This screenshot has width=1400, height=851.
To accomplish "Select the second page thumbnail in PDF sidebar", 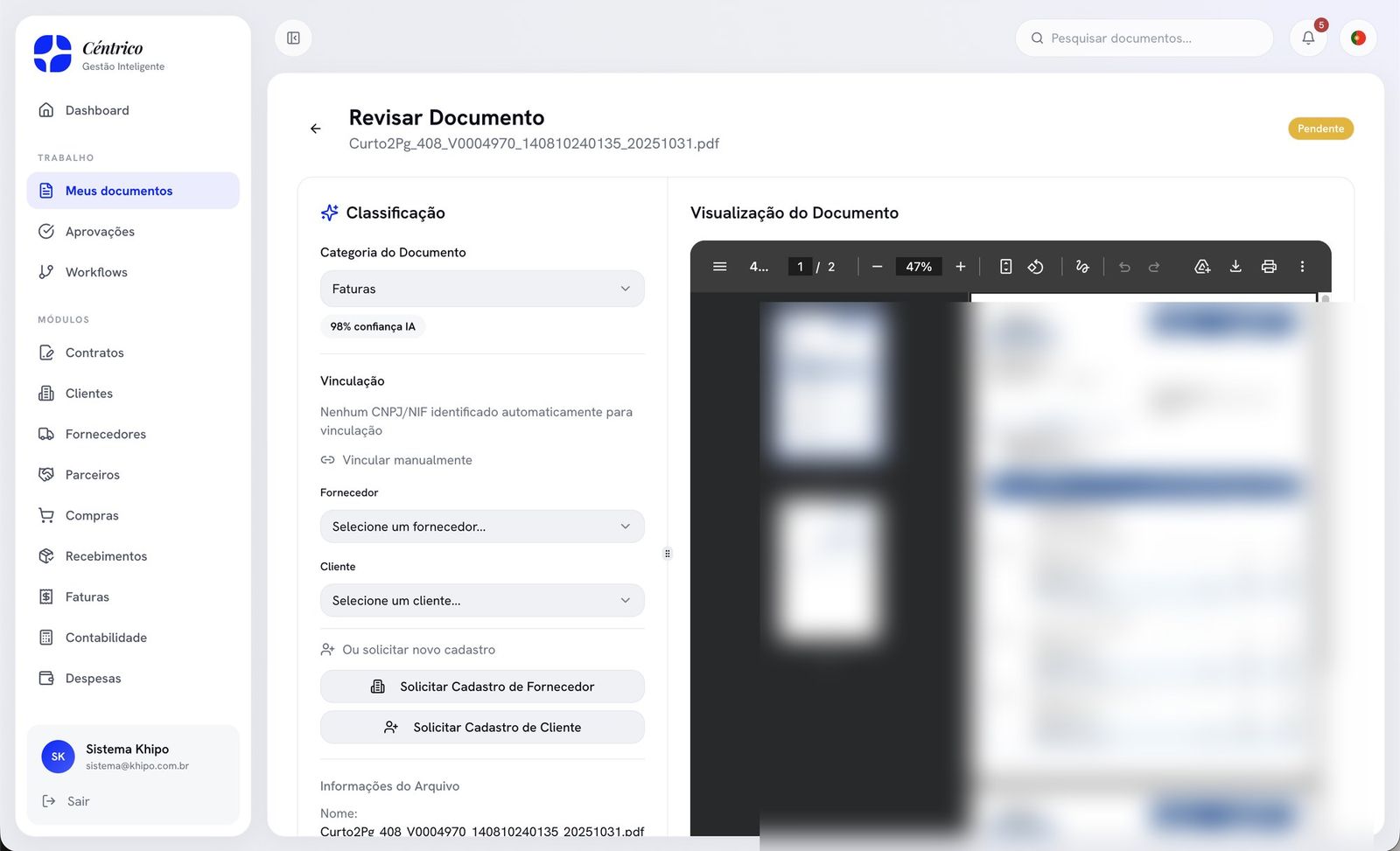I will (828, 568).
